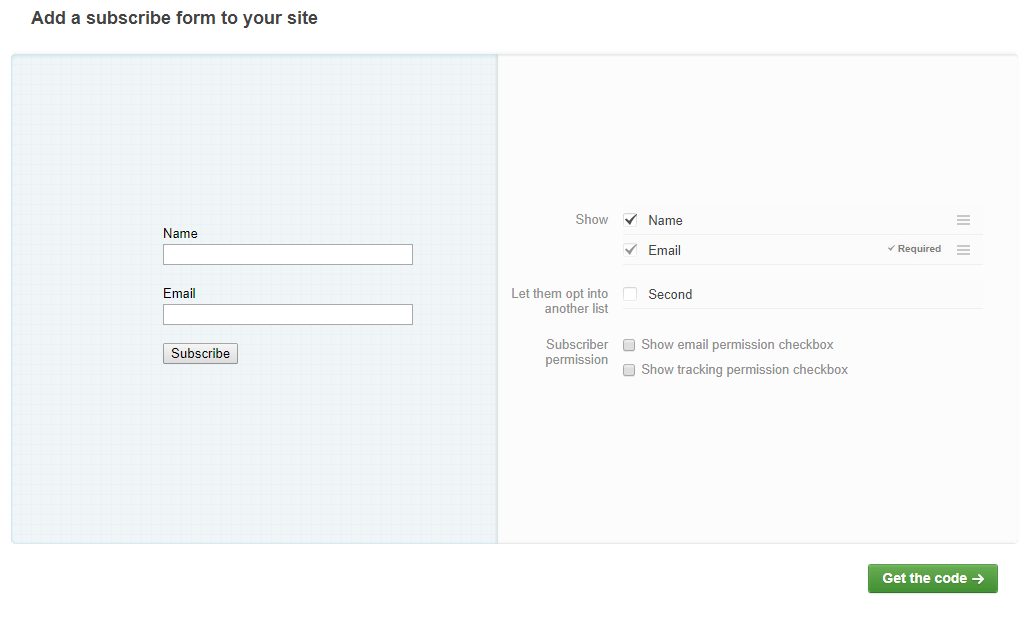Check Show tracking permission checkbox
The height and width of the screenshot is (618, 1029).
pyautogui.click(x=629, y=370)
